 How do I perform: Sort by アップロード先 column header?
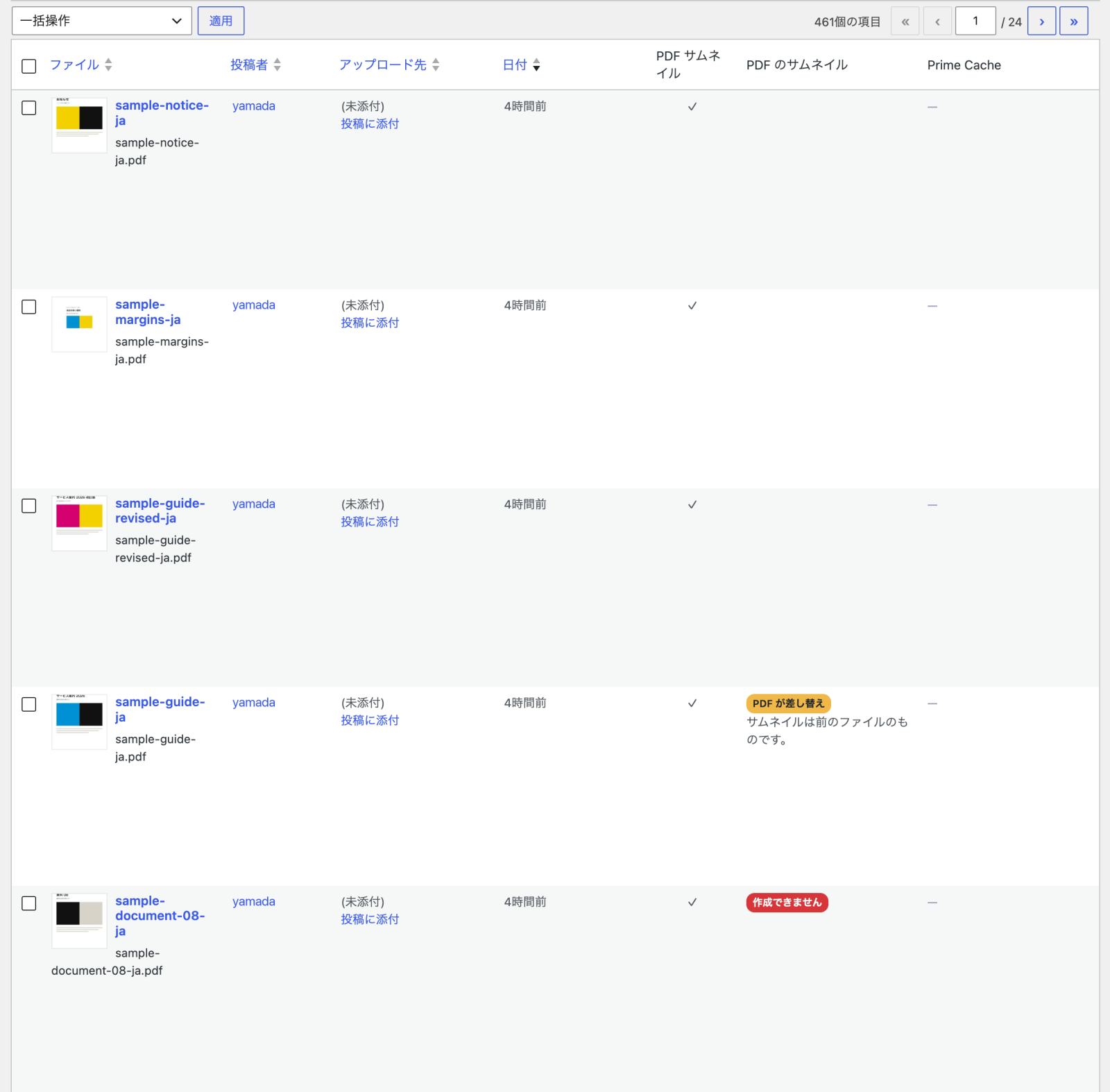tap(388, 65)
